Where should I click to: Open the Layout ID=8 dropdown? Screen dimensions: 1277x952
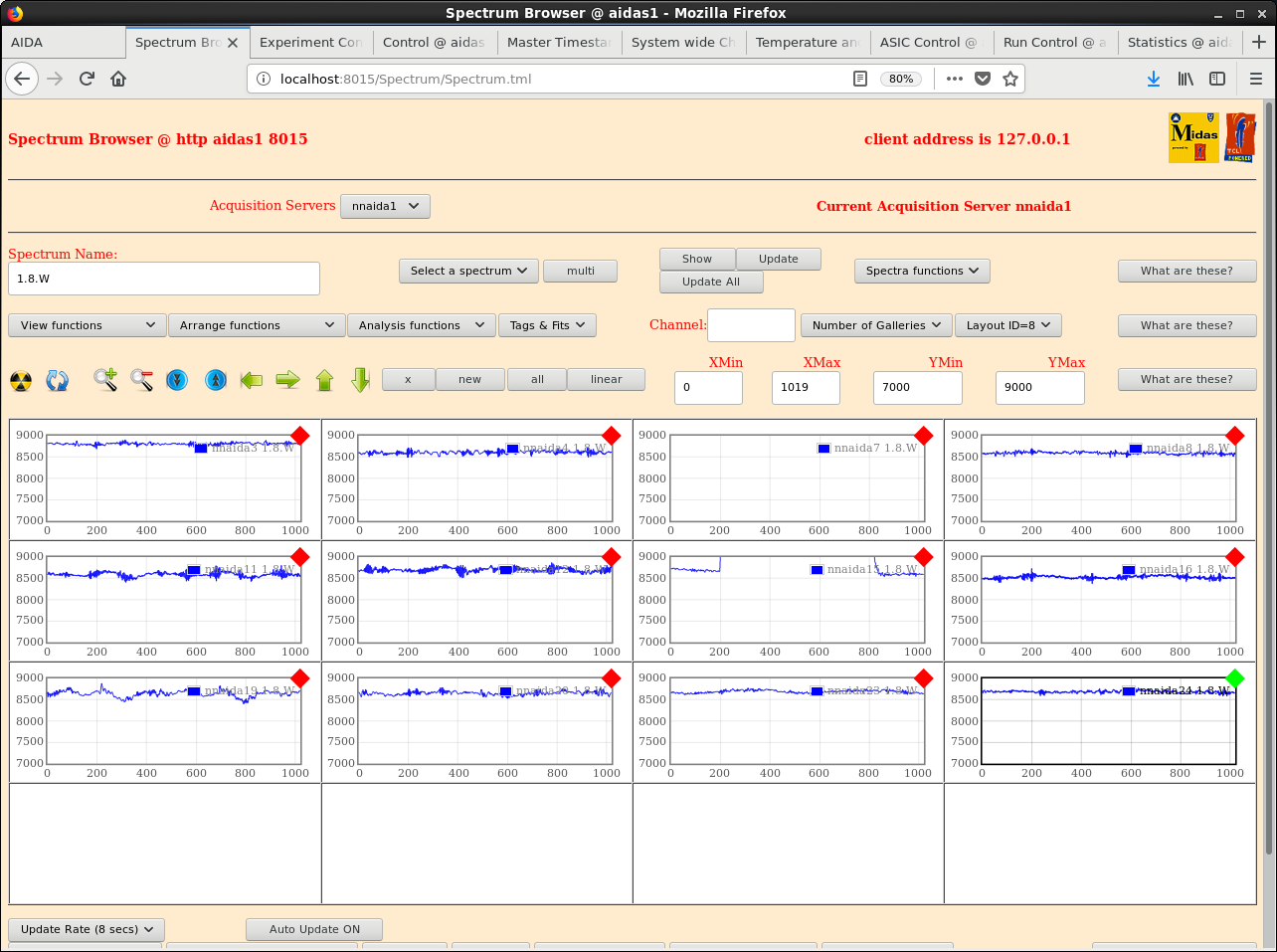(1008, 325)
